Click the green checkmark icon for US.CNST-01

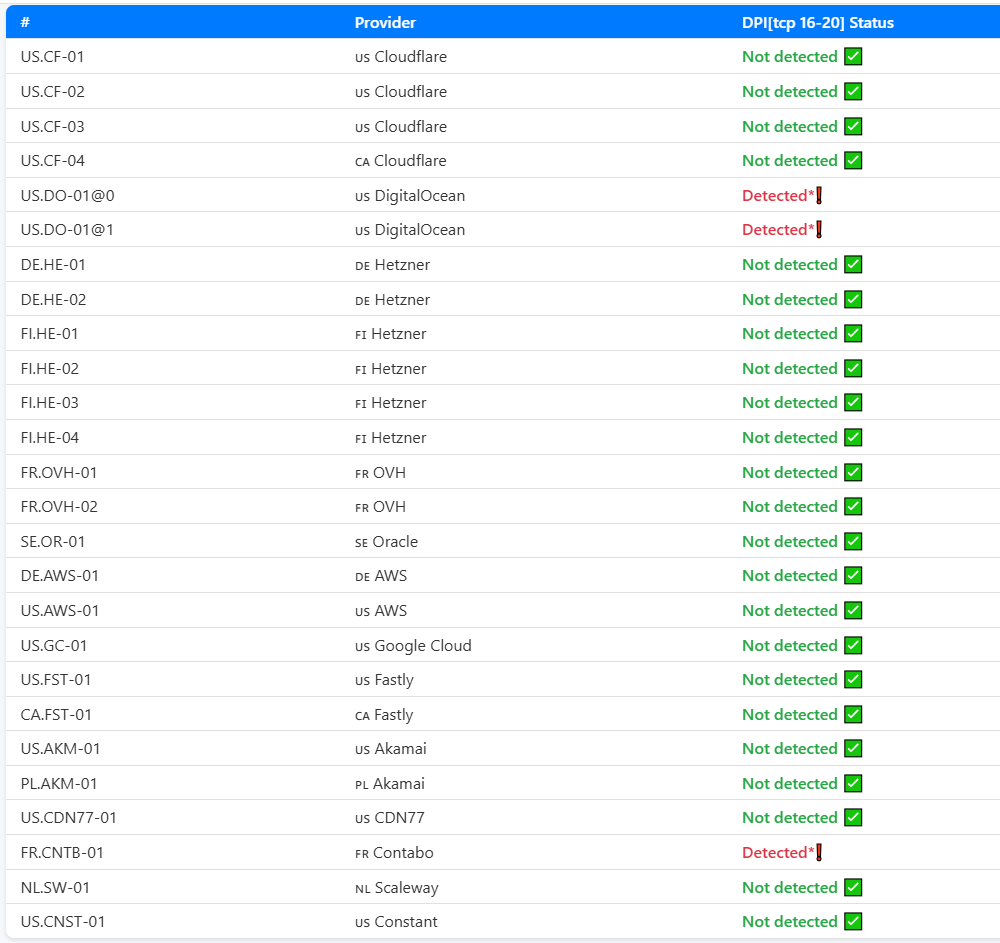(853, 921)
